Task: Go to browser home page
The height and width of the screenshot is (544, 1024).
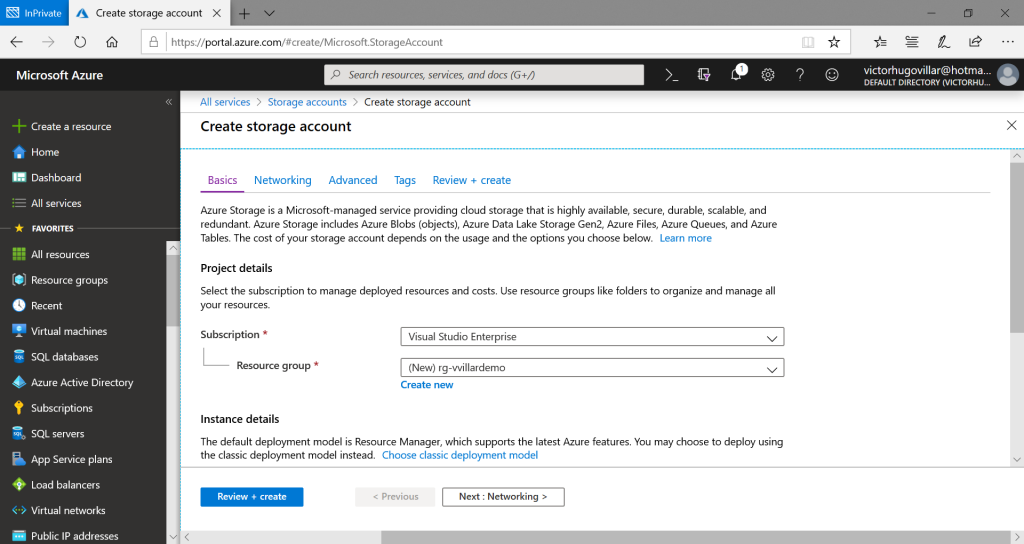Action: pyautogui.click(x=112, y=42)
